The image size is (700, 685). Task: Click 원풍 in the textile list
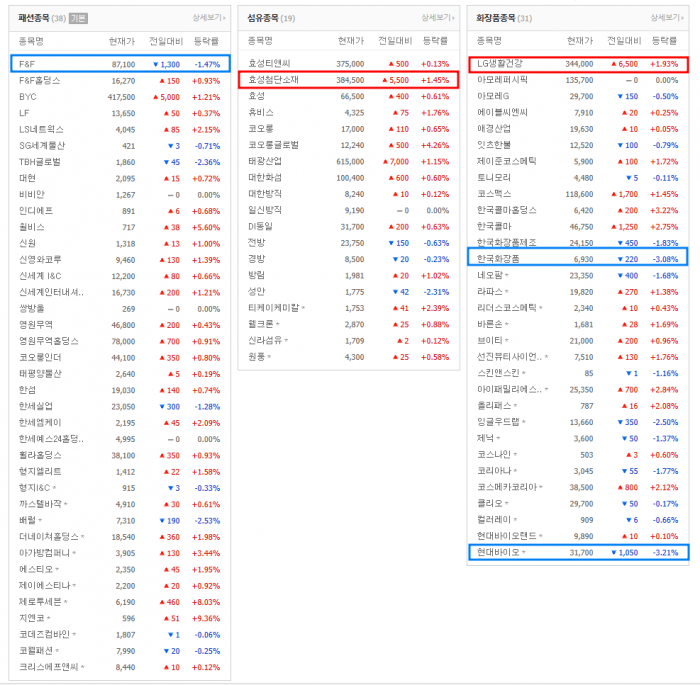[x=256, y=357]
